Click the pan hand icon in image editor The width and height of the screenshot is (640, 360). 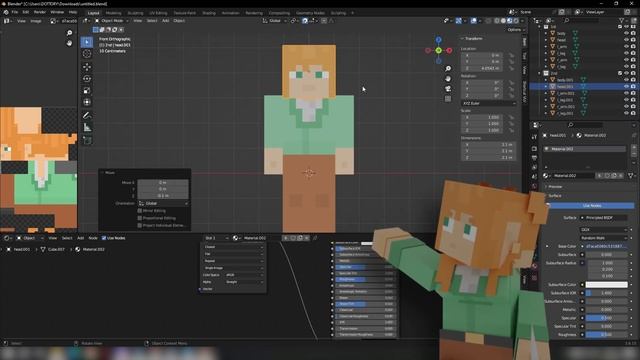coord(69,43)
